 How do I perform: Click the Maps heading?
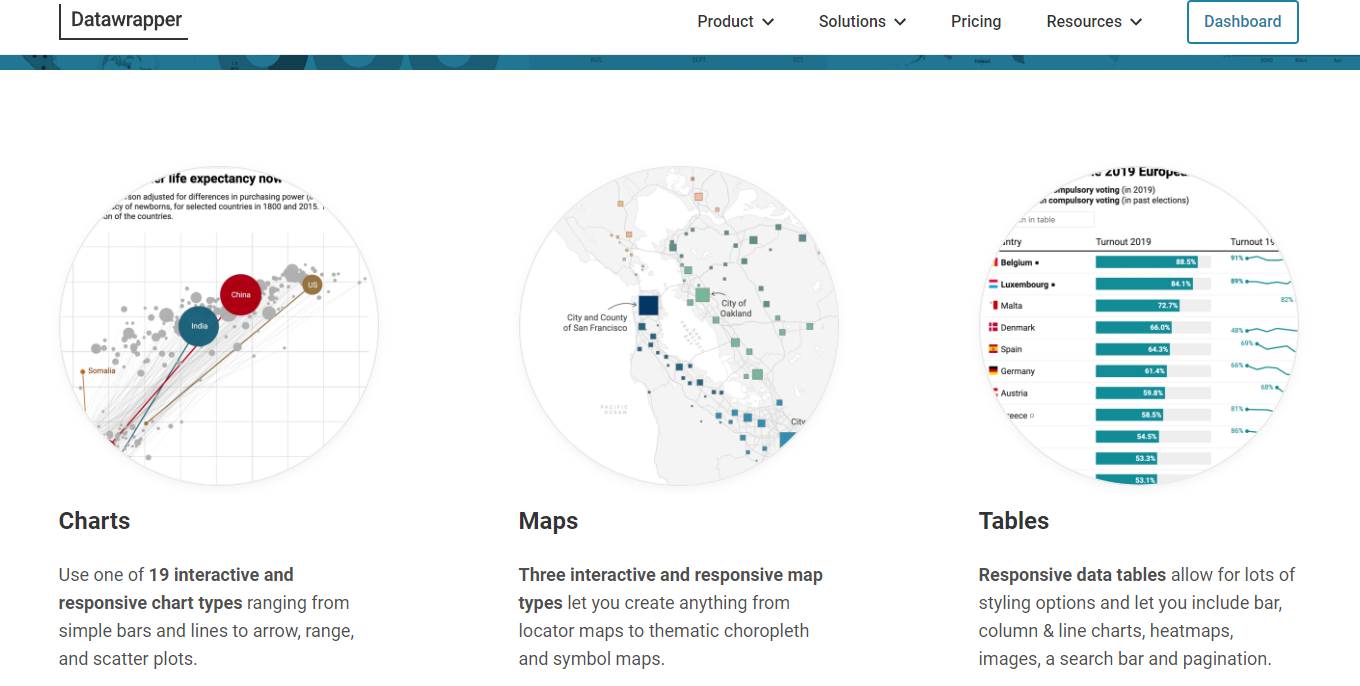pos(548,521)
